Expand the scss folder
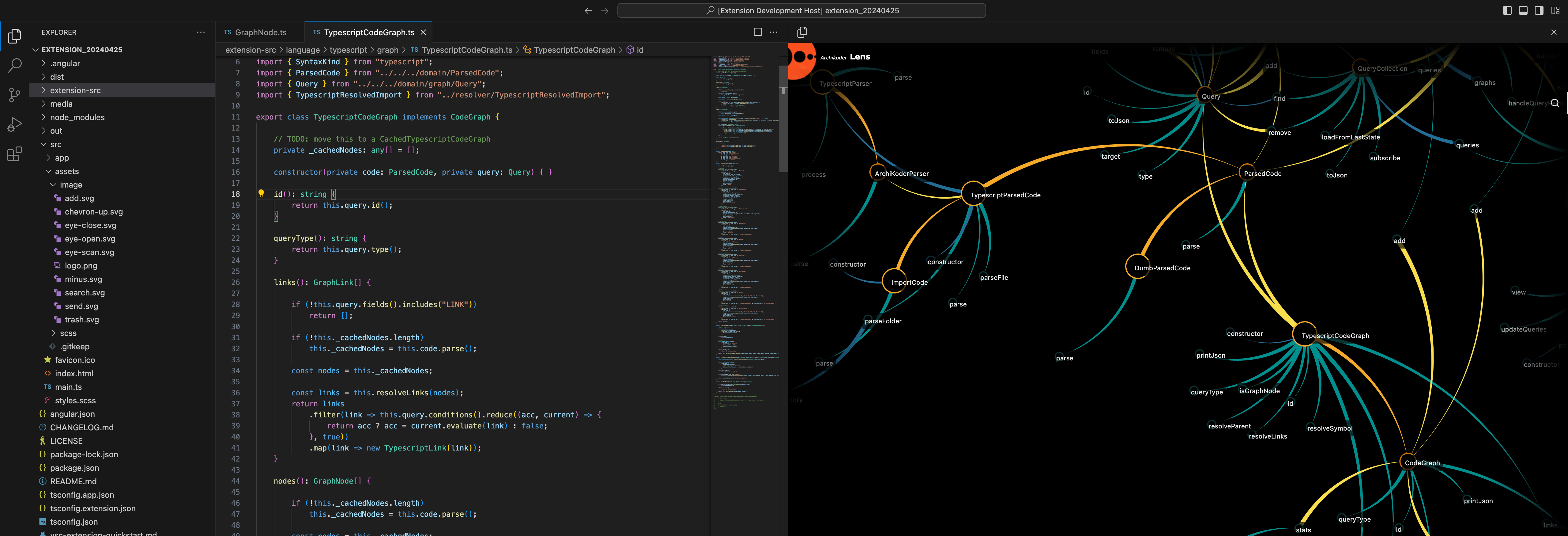Viewport: 1568px width, 536px height. point(68,333)
